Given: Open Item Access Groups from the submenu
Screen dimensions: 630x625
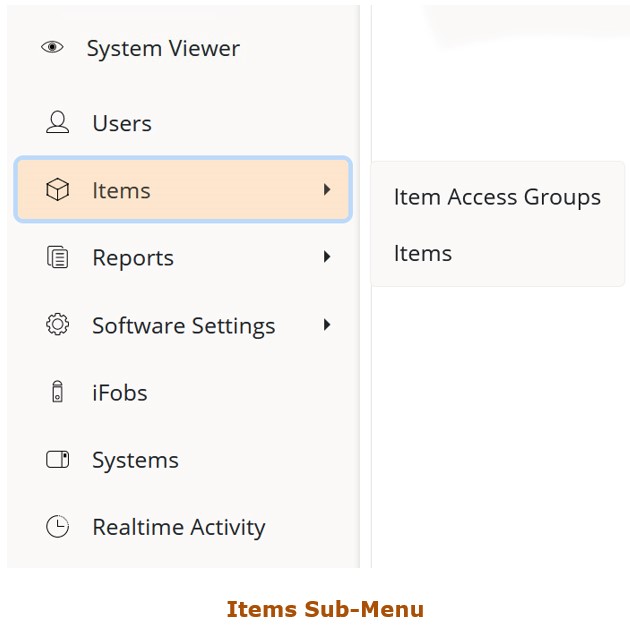Looking at the screenshot, I should click(497, 197).
